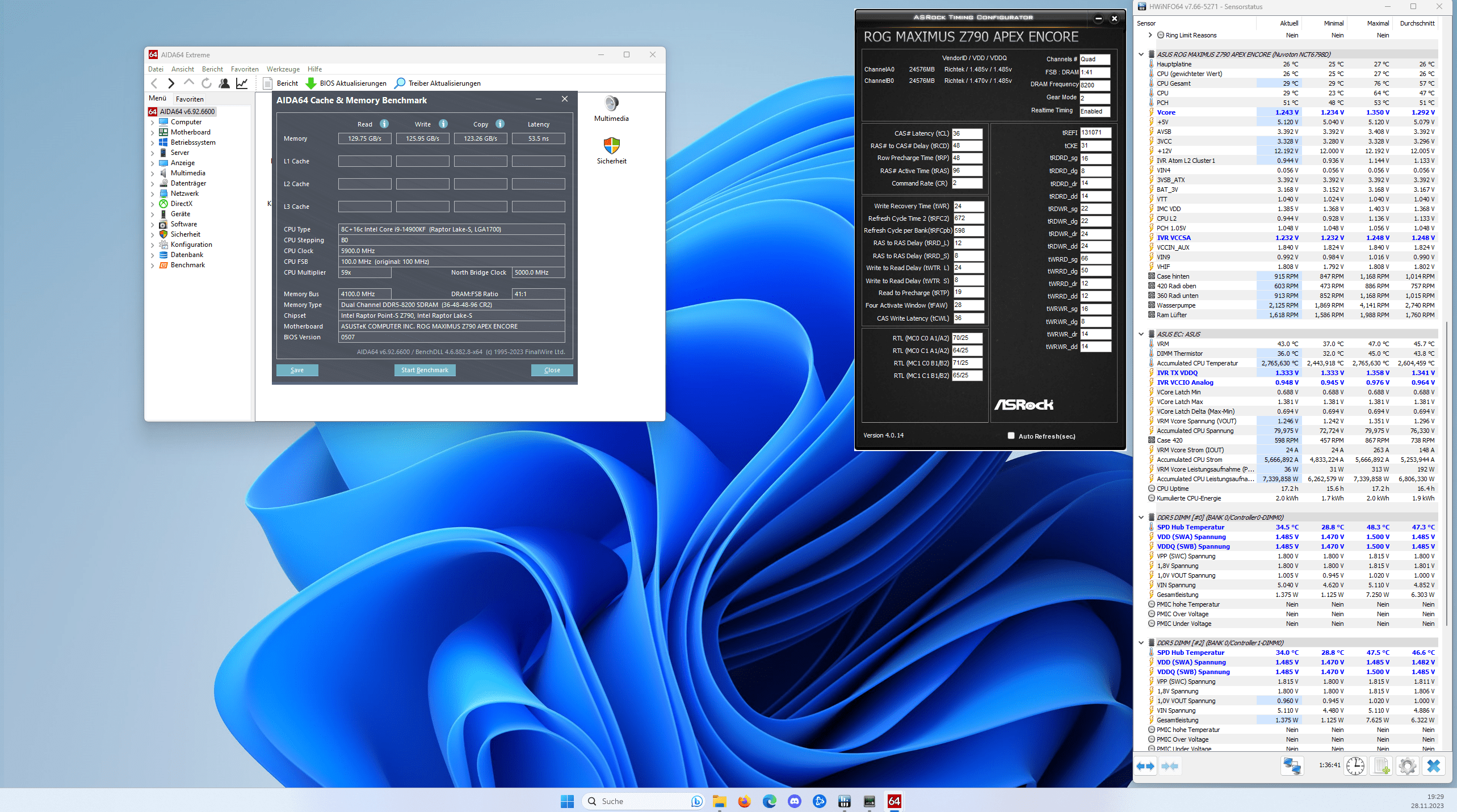Open AIDA64 graph chart icon
This screenshot has width=1457, height=812.
[242, 83]
